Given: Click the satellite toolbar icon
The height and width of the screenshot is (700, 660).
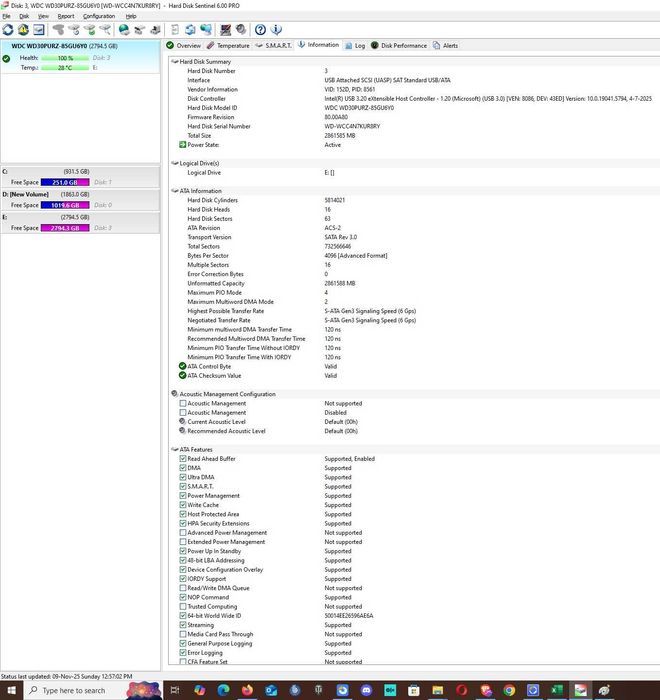Looking at the screenshot, I should click(x=140, y=30).
